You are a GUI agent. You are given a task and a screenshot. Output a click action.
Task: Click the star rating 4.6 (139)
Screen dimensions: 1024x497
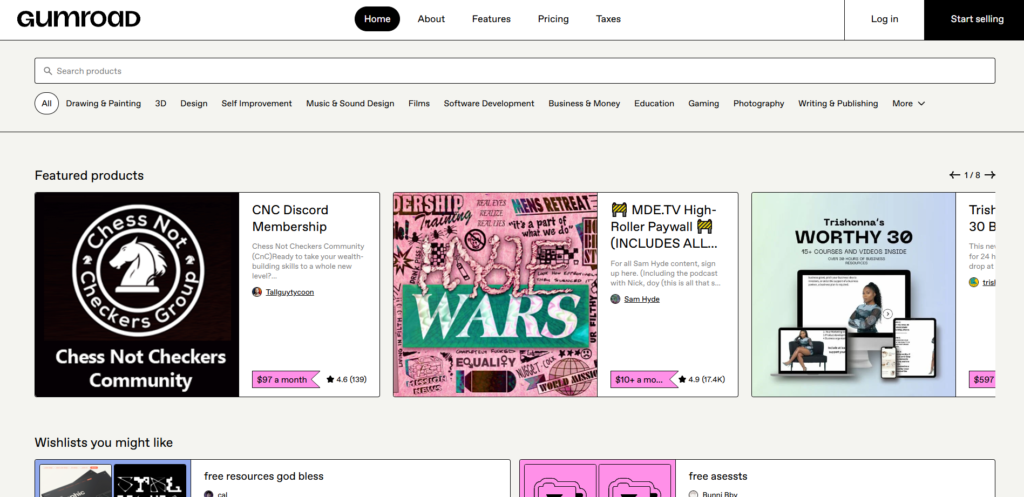pos(346,379)
